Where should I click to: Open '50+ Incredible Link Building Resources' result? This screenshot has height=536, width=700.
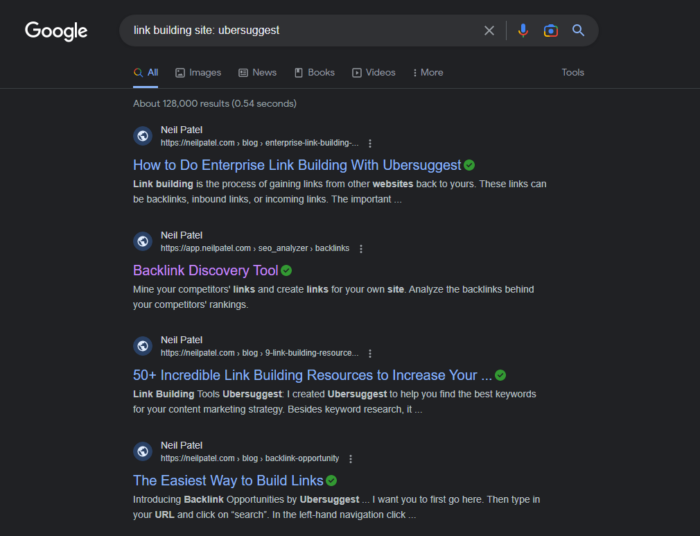(312, 375)
